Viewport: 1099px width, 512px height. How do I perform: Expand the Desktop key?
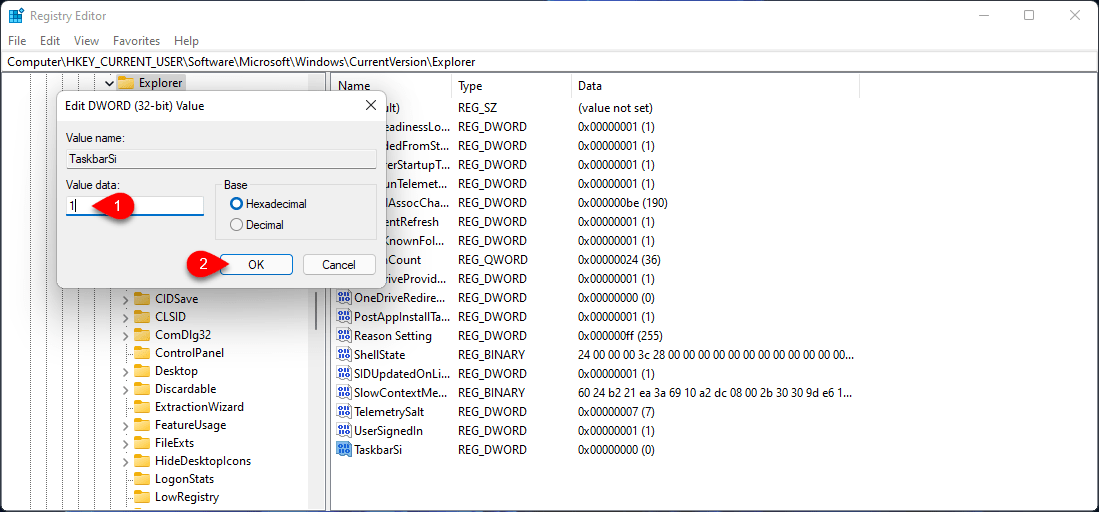[125, 371]
